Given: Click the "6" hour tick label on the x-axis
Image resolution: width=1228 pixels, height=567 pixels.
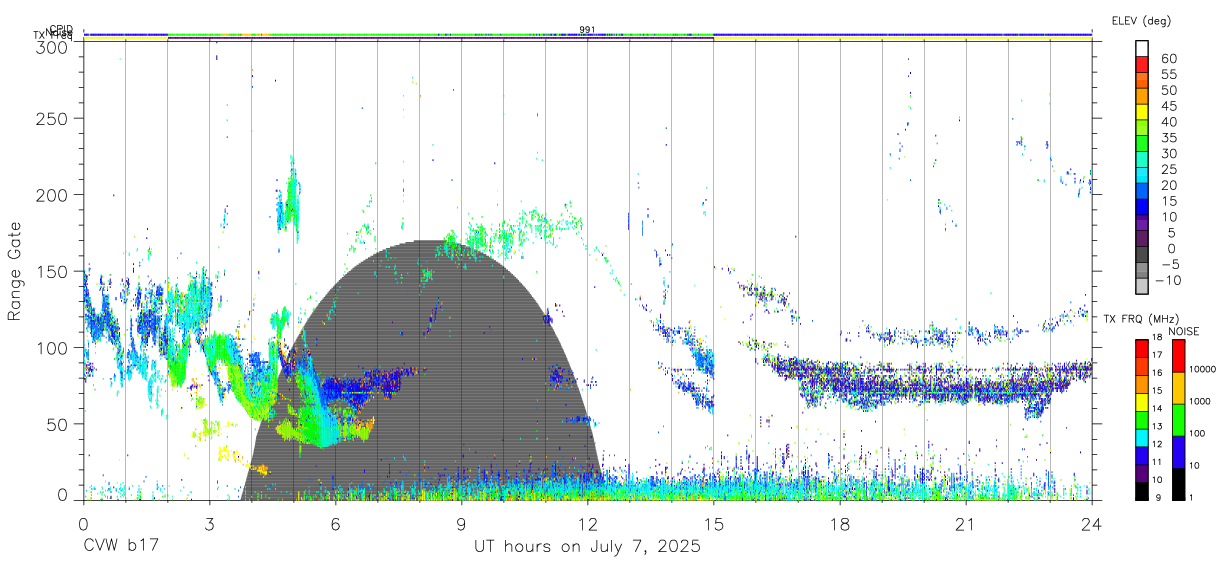Looking at the screenshot, I should pos(336,524).
